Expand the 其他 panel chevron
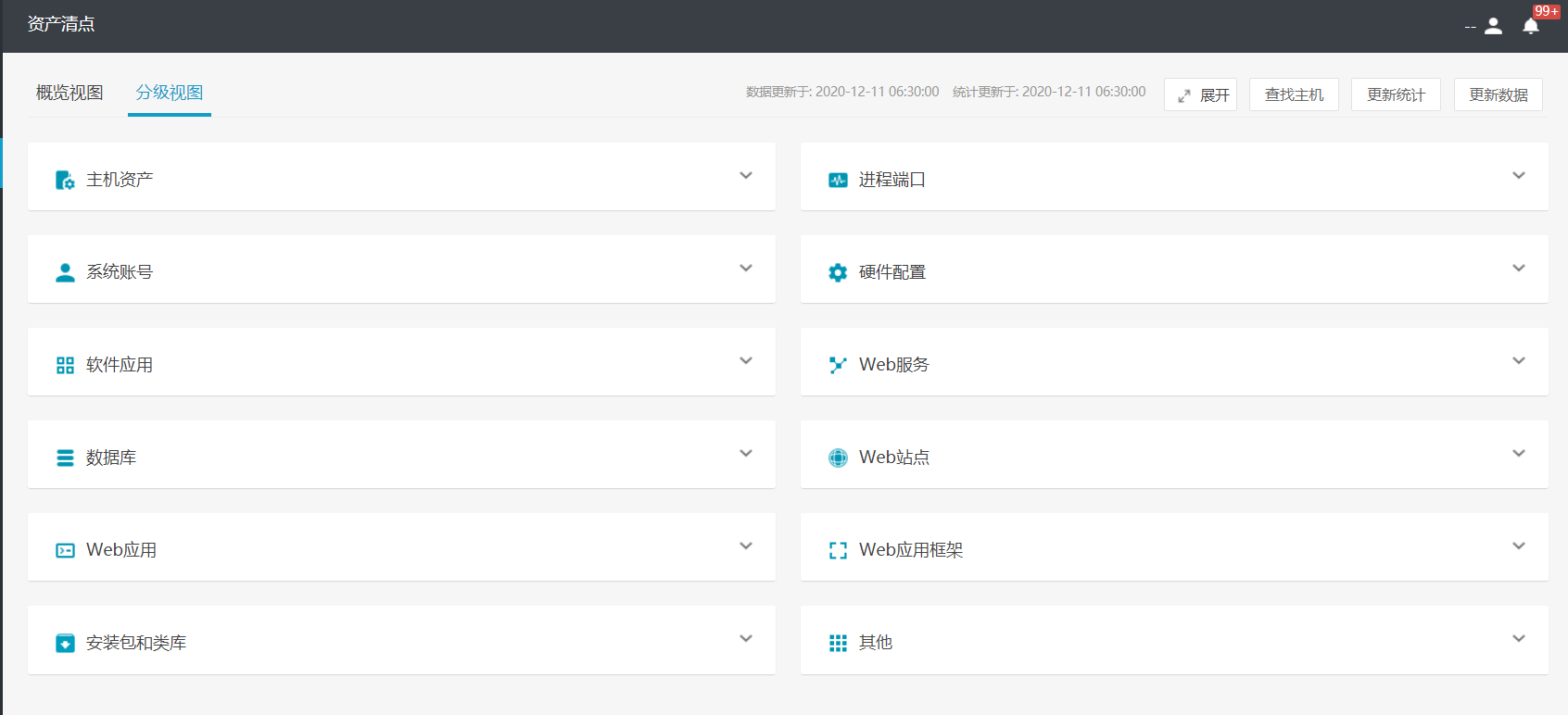Image resolution: width=1568 pixels, height=715 pixels. (x=1519, y=639)
